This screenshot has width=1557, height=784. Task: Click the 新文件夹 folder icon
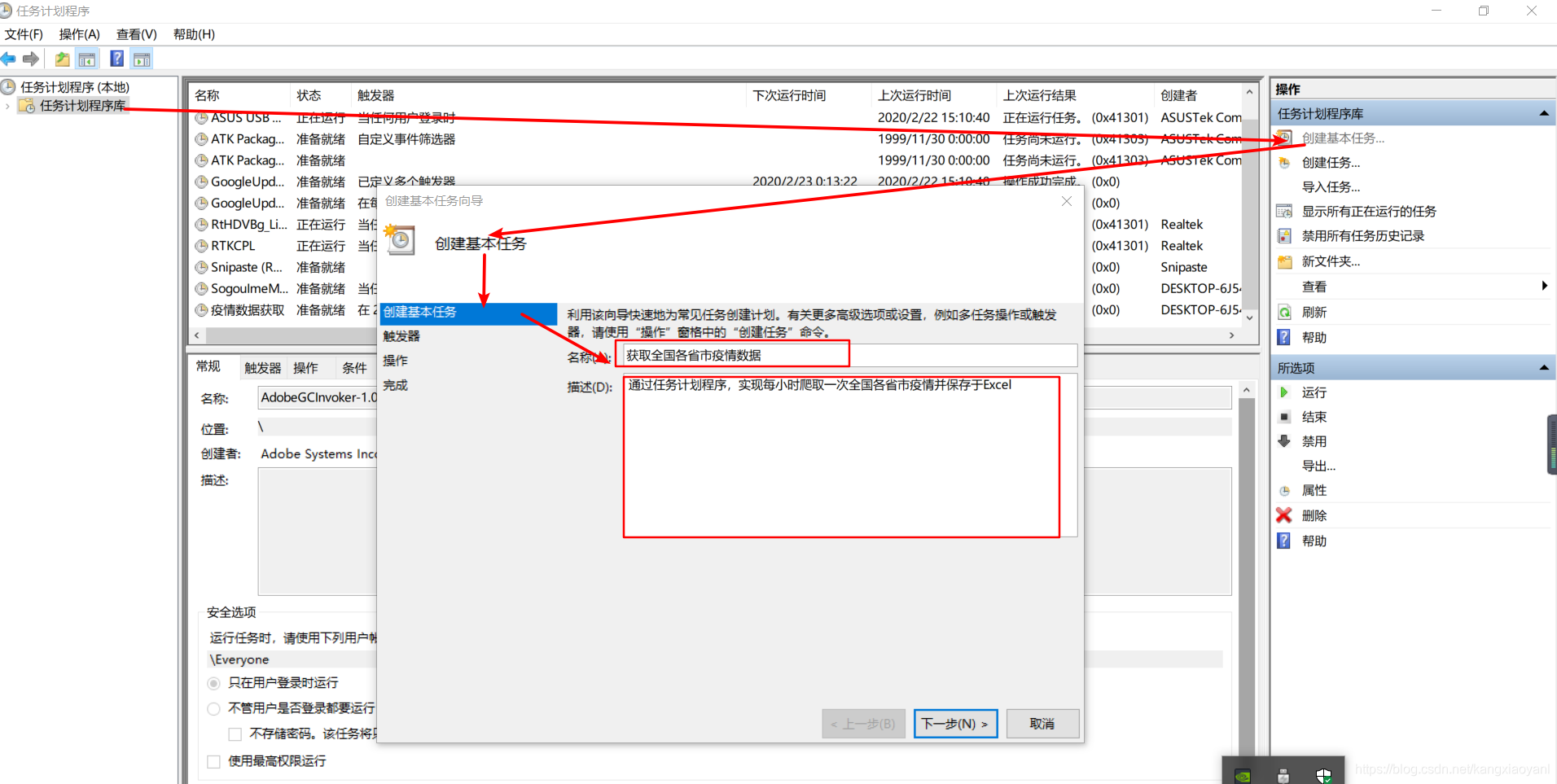click(1284, 262)
